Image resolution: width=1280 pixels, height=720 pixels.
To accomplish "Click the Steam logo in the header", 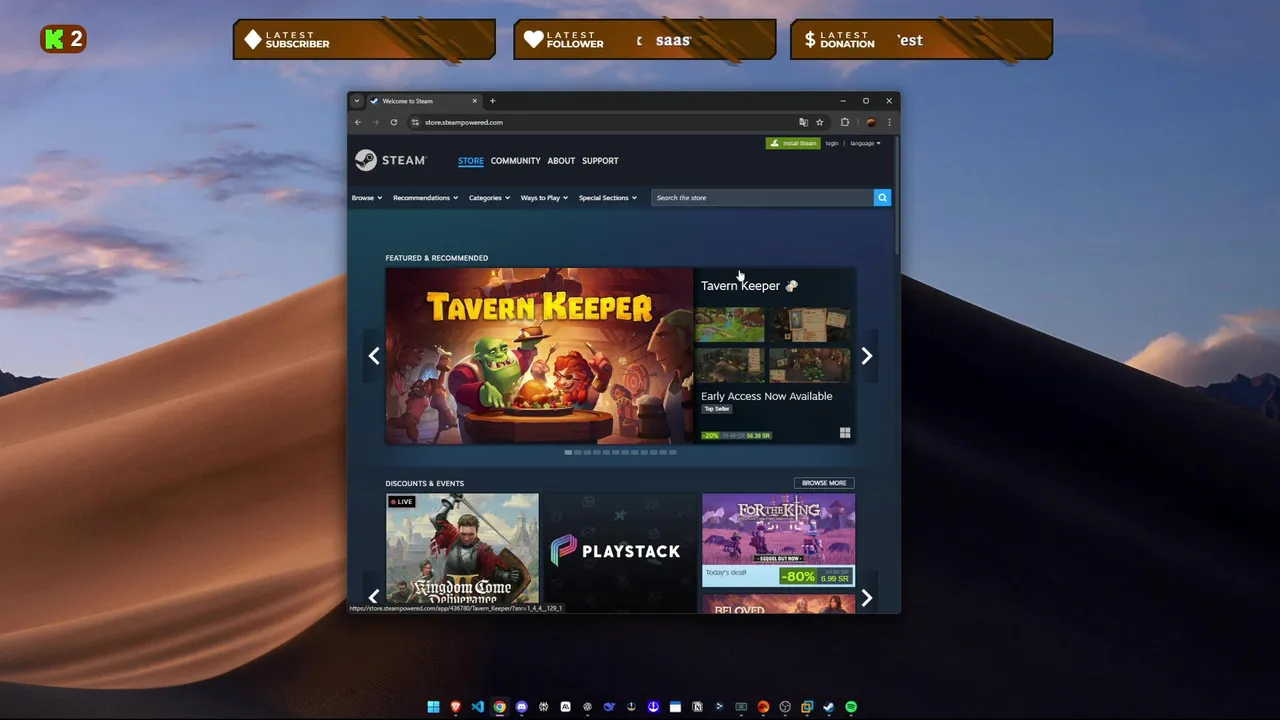I will [391, 161].
